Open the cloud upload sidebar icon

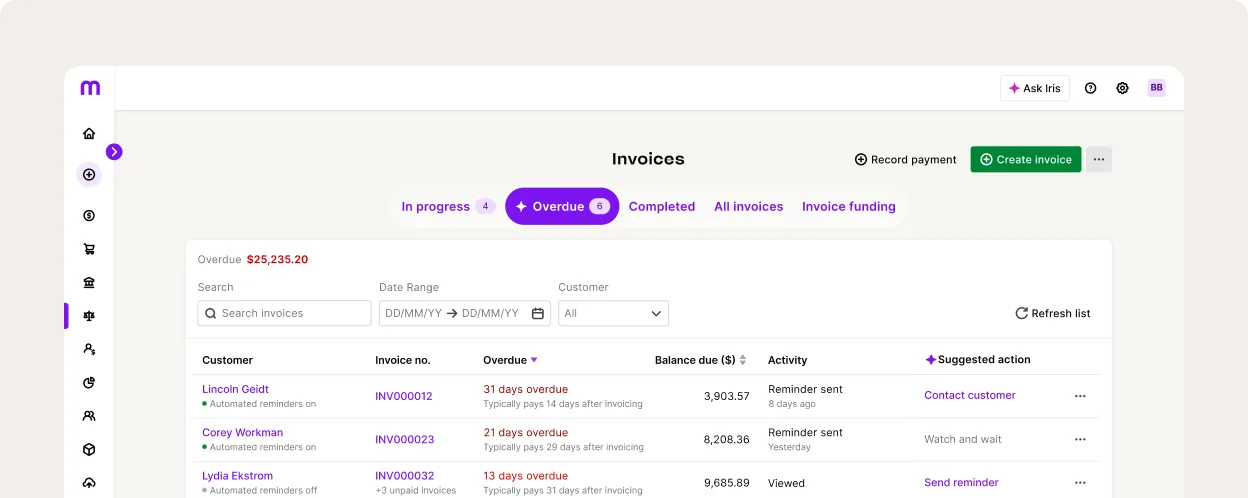(x=89, y=482)
